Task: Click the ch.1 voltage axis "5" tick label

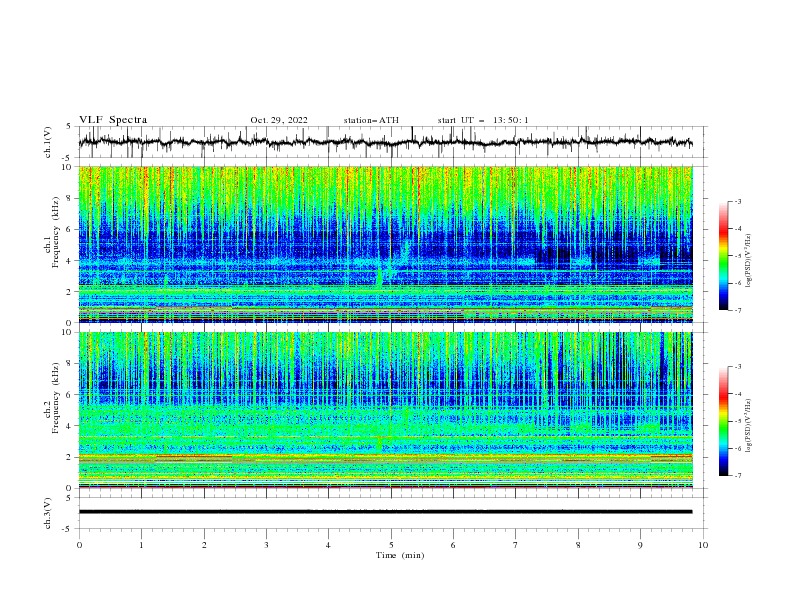Action: coord(71,126)
